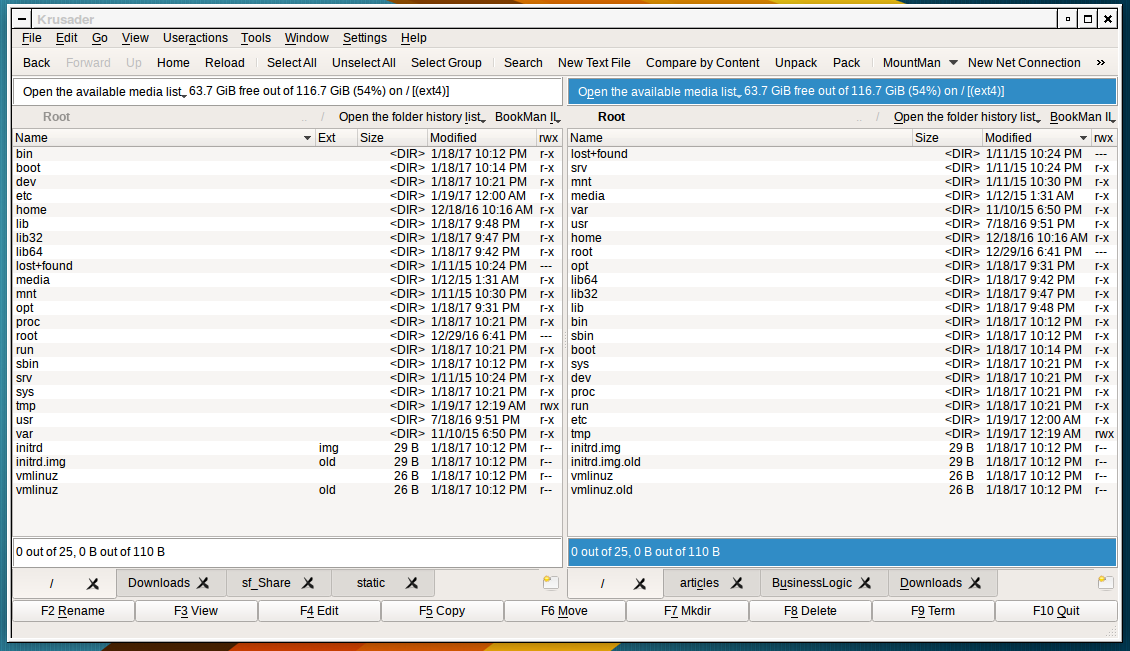Image resolution: width=1130 pixels, height=651 pixels.
Task: Click the F7 Mkdir button
Action: coord(688,611)
